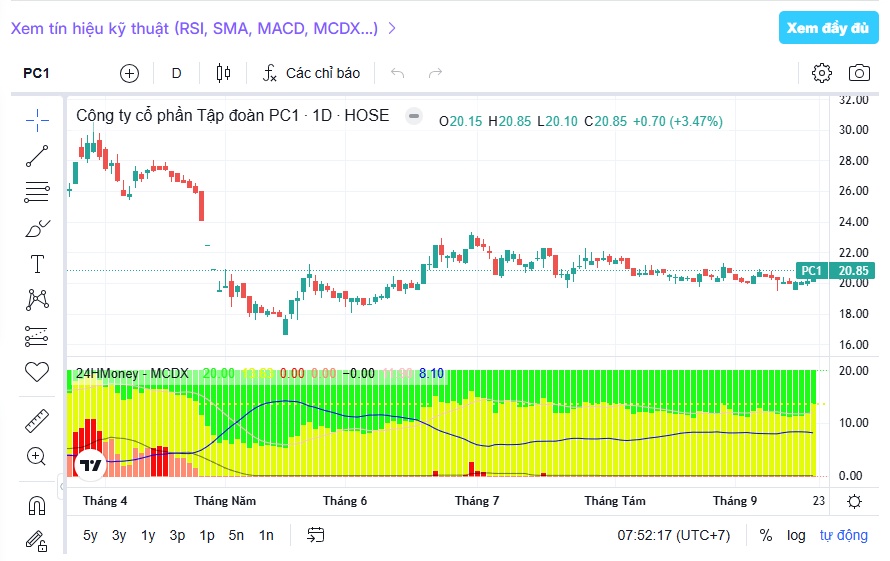This screenshot has height=561, width=890.
Task: Activate the zoom in tool
Action: (x=37, y=456)
